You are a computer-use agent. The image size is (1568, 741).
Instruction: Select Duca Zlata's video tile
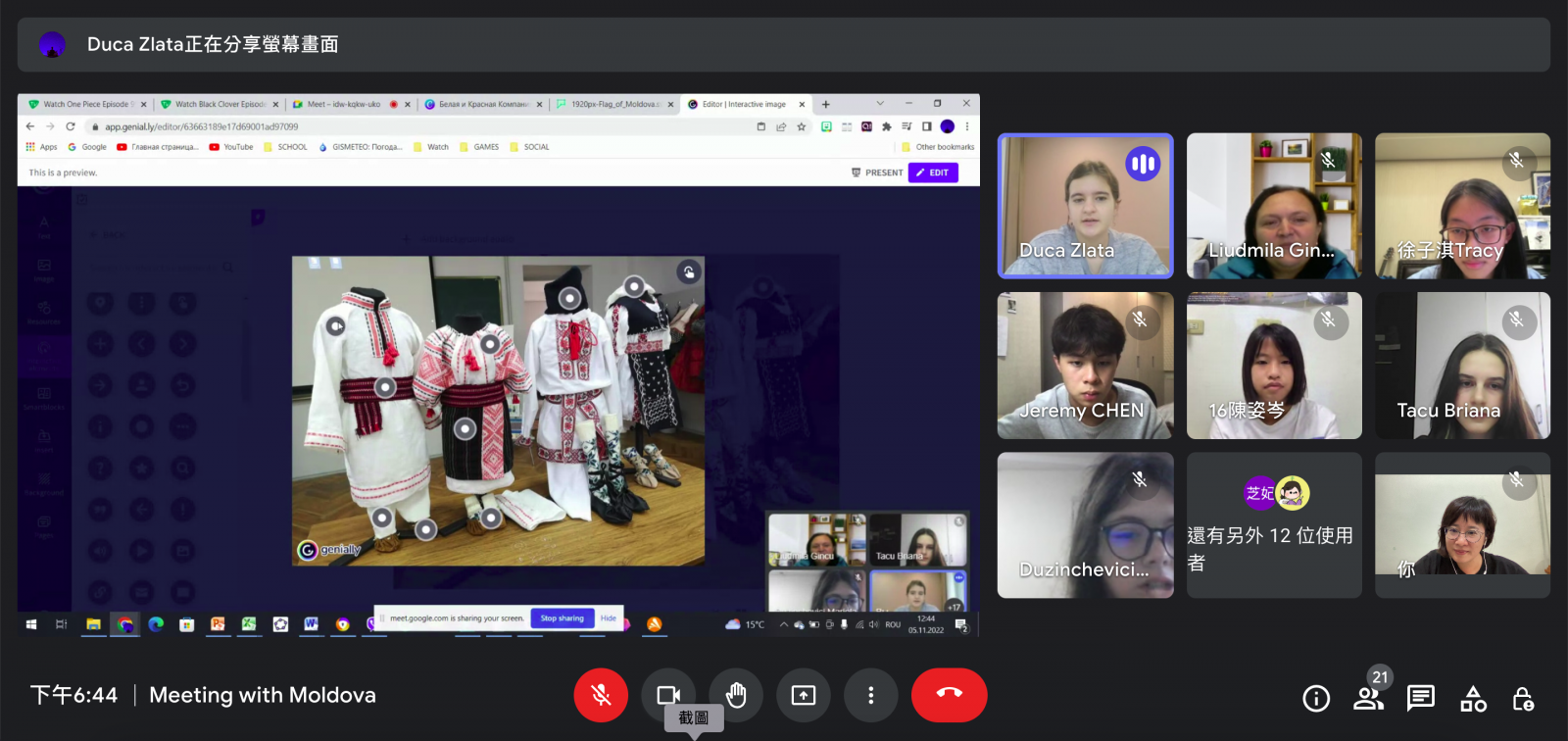click(1085, 206)
